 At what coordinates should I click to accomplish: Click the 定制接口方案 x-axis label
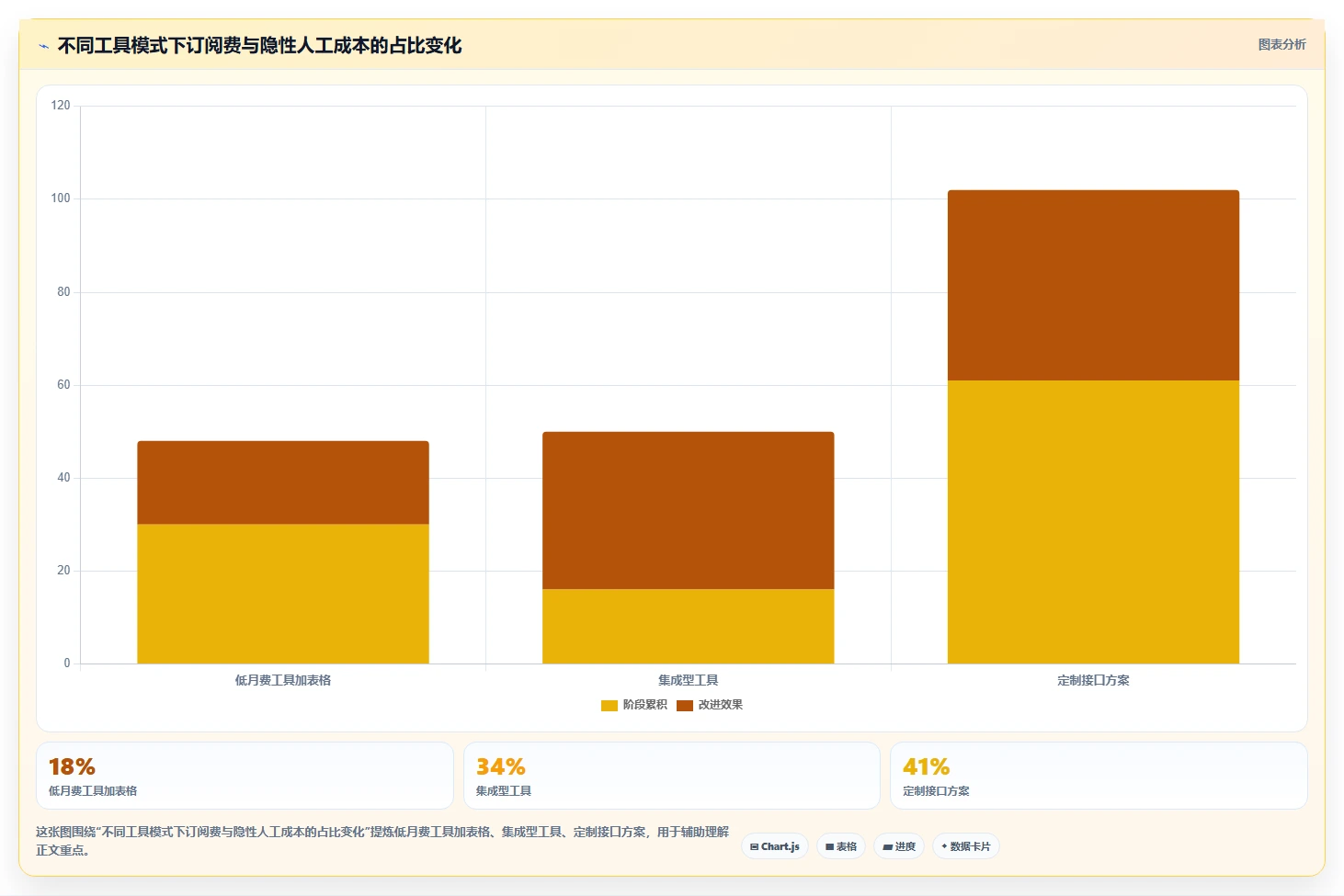(1093, 680)
